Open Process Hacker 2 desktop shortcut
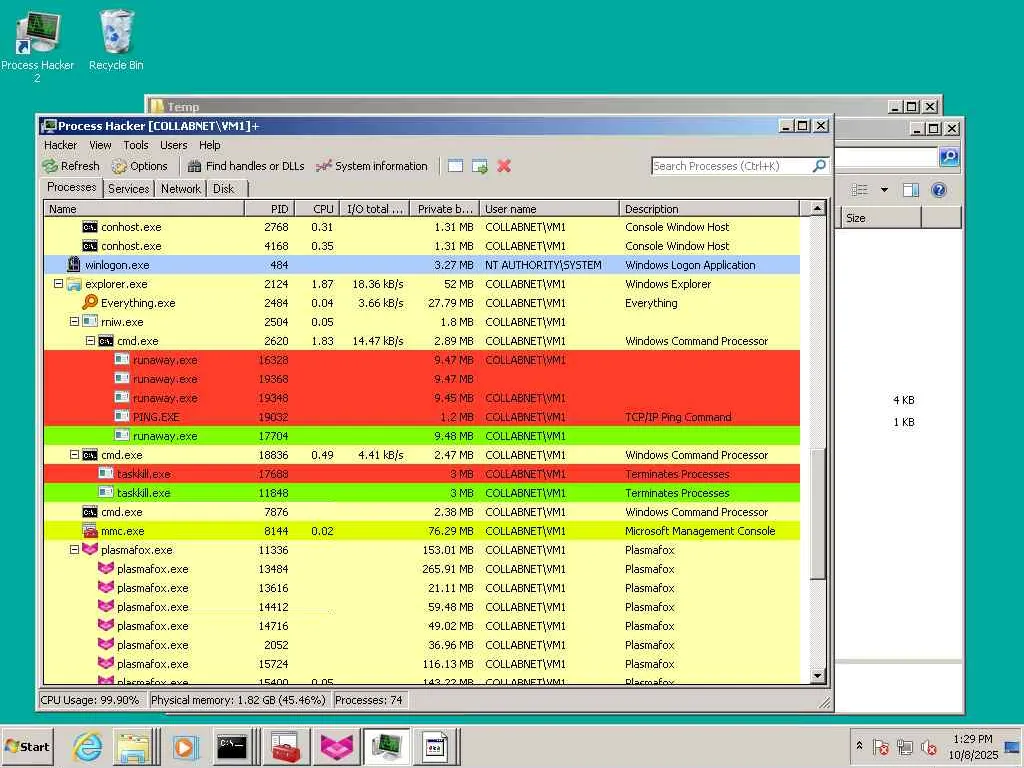 pos(37,46)
